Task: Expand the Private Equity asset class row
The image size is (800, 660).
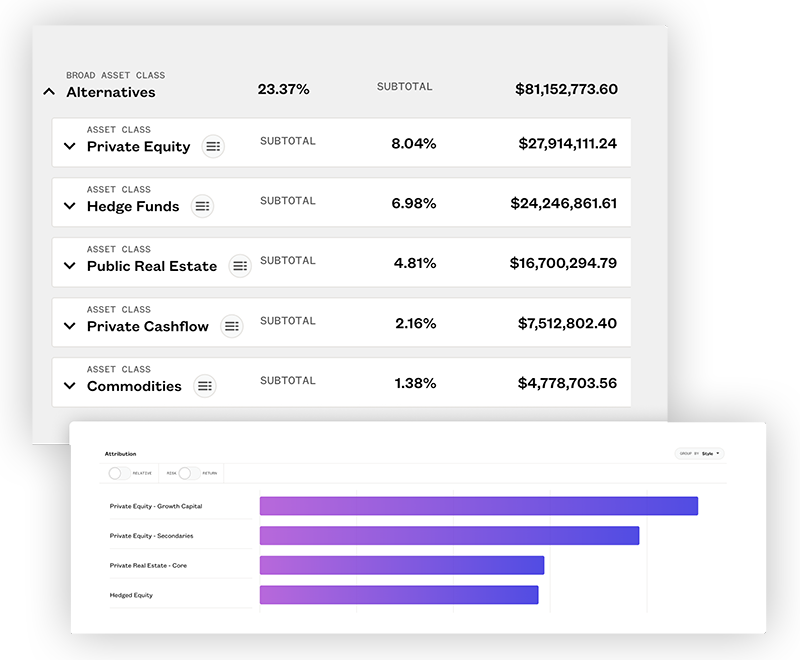Action: pyautogui.click(x=69, y=146)
